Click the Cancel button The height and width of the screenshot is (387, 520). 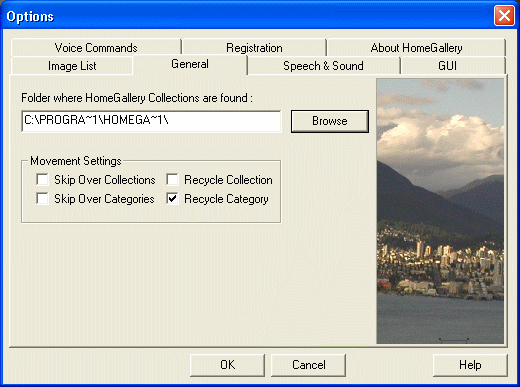[x=308, y=365]
